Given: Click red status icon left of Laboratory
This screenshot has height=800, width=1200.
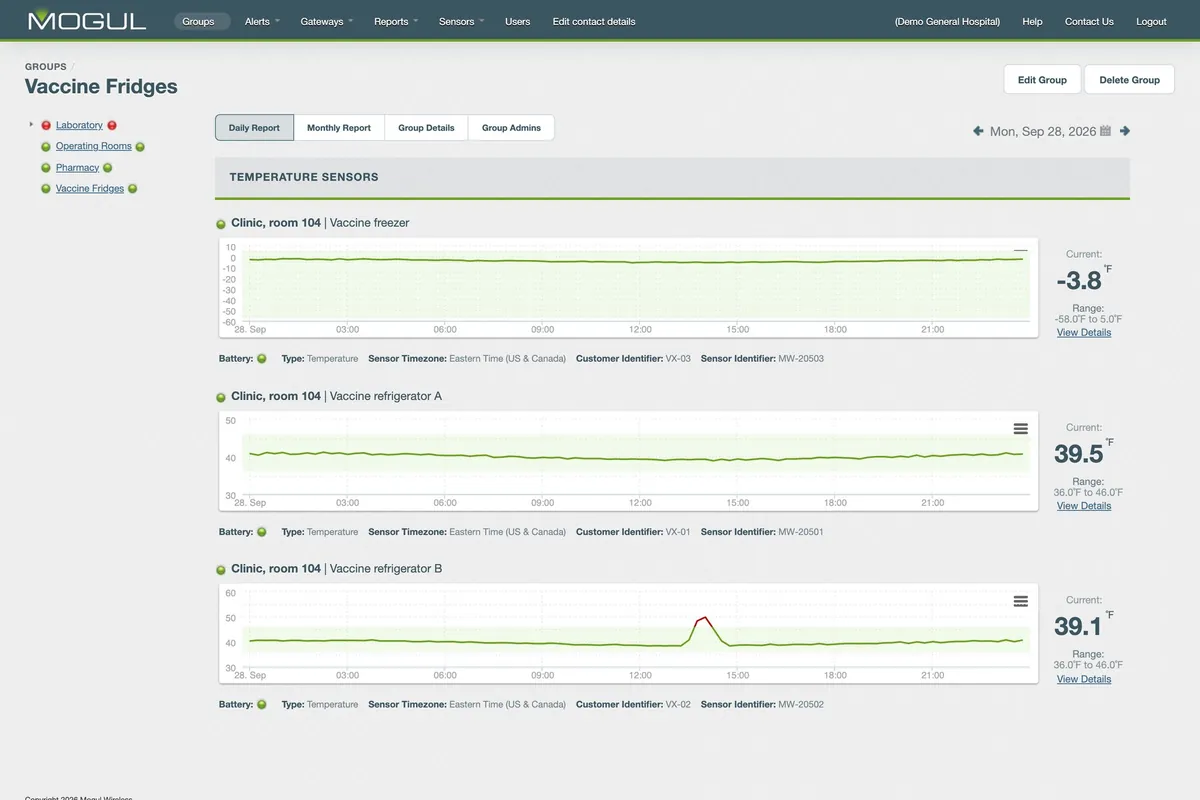Looking at the screenshot, I should [46, 125].
